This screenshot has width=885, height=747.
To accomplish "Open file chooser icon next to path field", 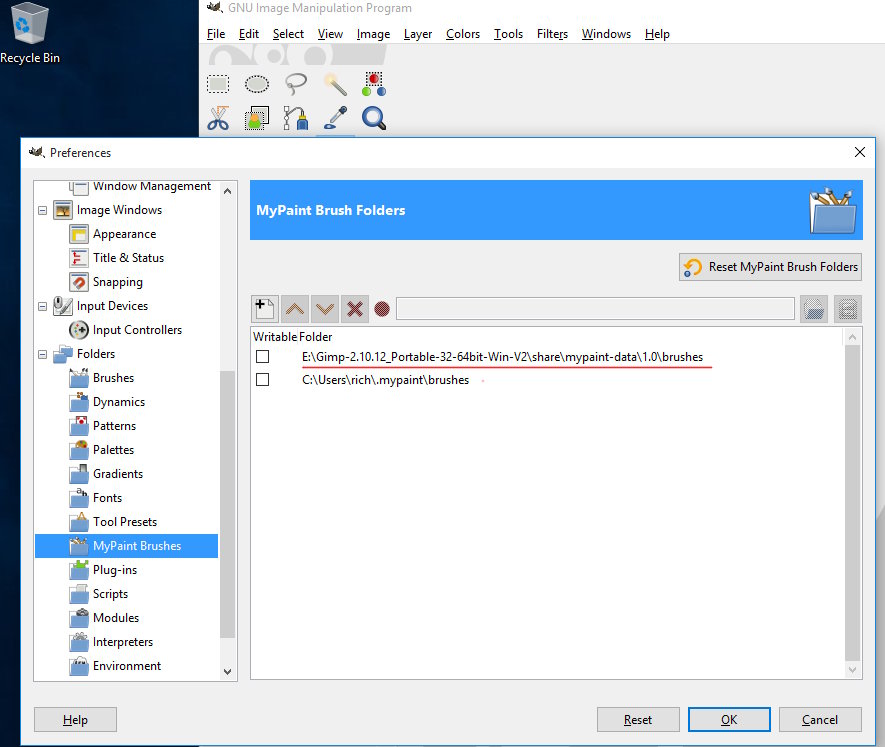I will pyautogui.click(x=814, y=309).
